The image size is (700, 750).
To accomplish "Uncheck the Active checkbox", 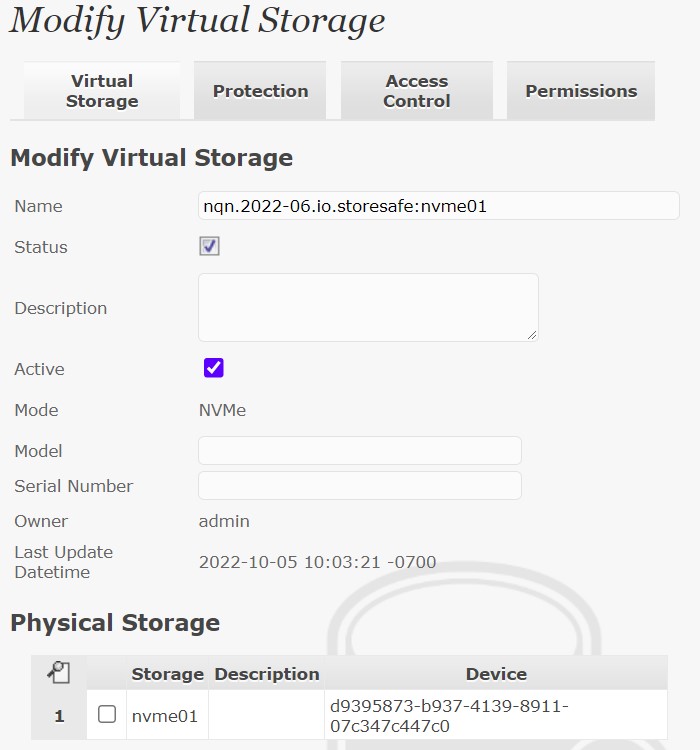I will 213,368.
